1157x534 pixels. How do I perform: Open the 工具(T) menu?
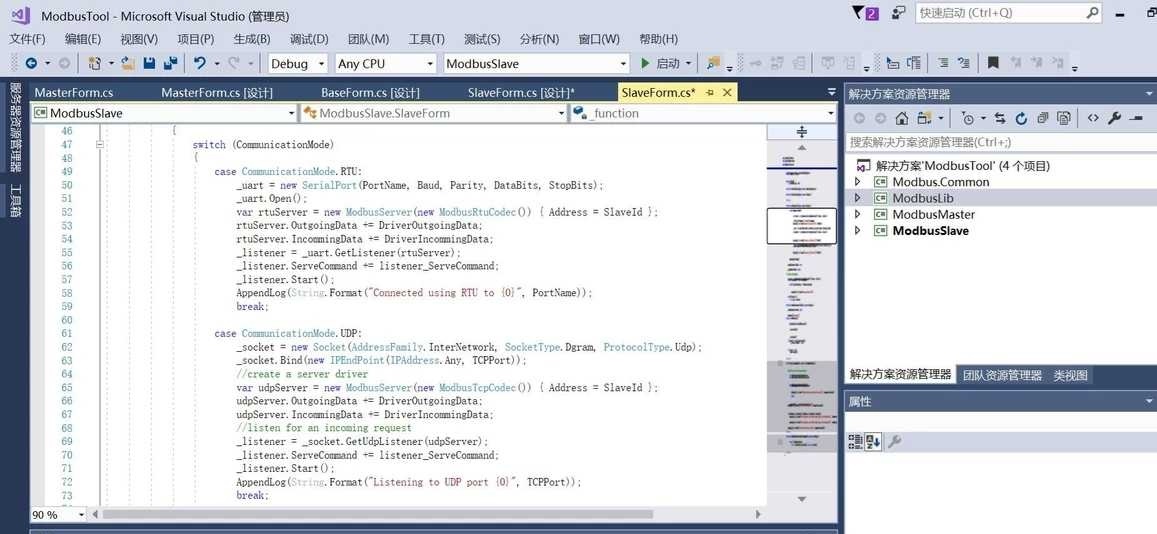click(x=426, y=39)
